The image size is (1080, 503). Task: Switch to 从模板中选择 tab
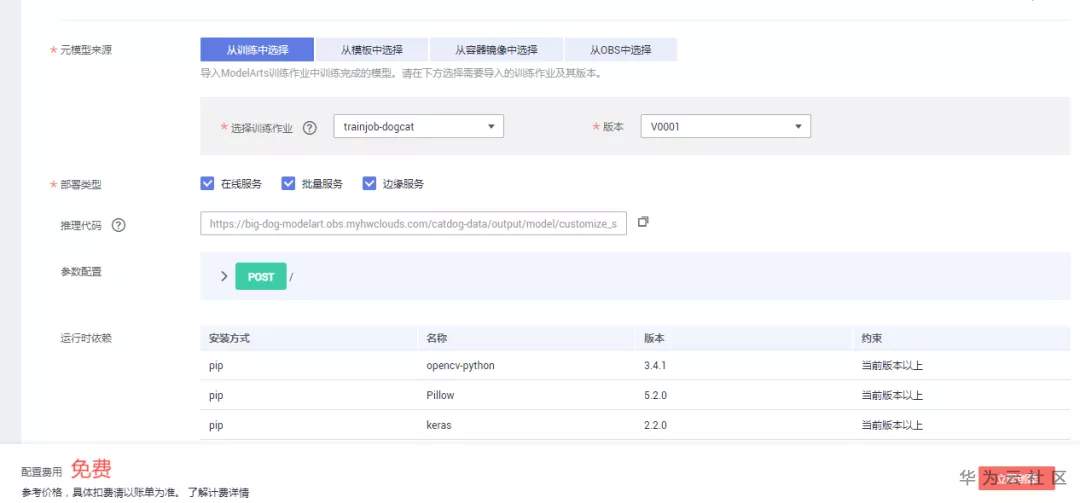[x=372, y=50]
